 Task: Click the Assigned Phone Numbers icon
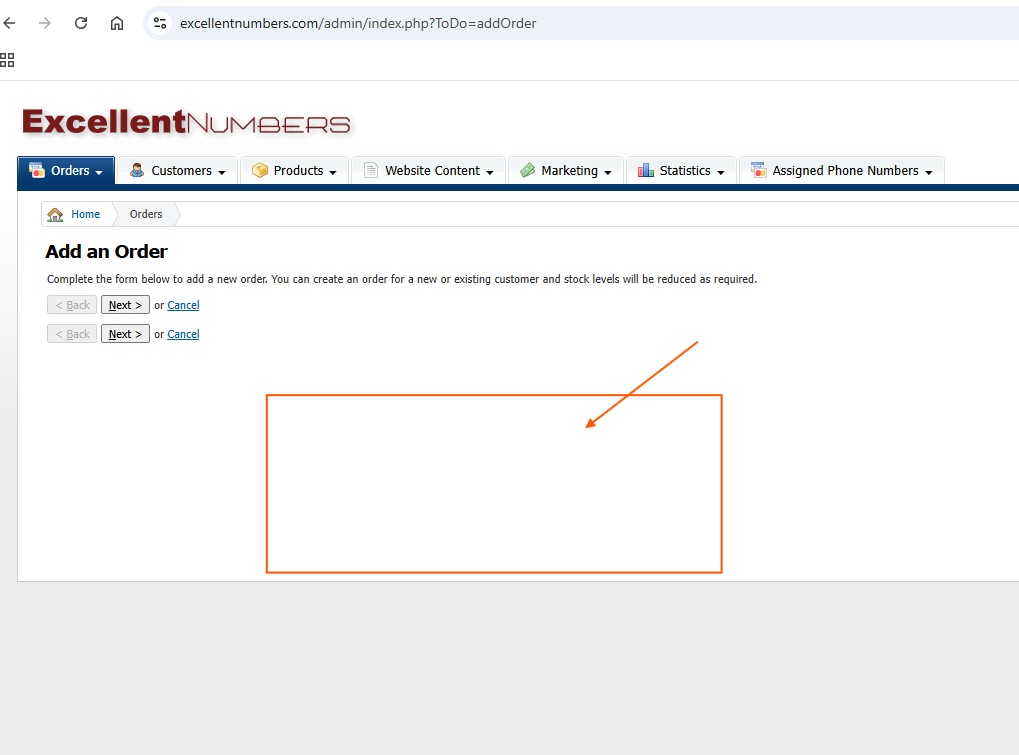758,171
